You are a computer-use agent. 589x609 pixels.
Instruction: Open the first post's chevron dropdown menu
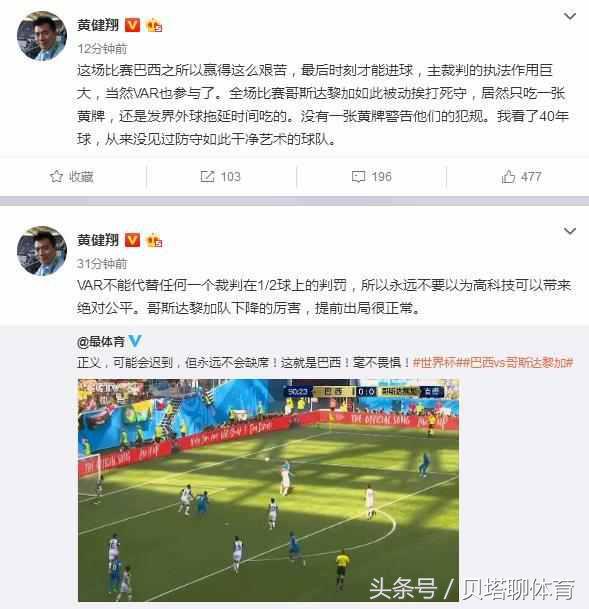(570, 16)
